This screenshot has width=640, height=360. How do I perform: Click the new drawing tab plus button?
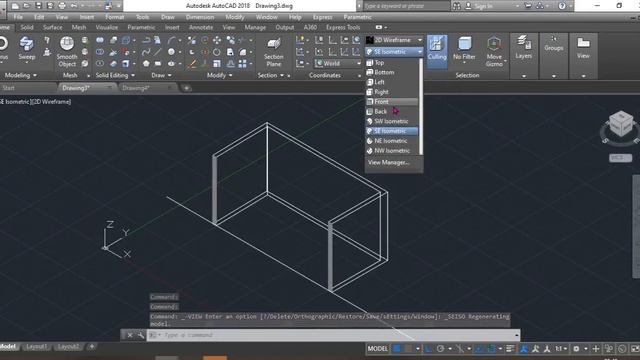186,88
